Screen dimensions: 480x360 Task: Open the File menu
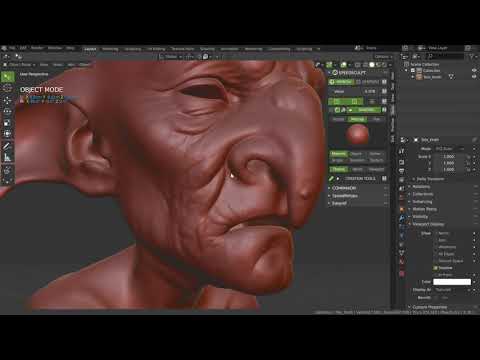pos(12,48)
